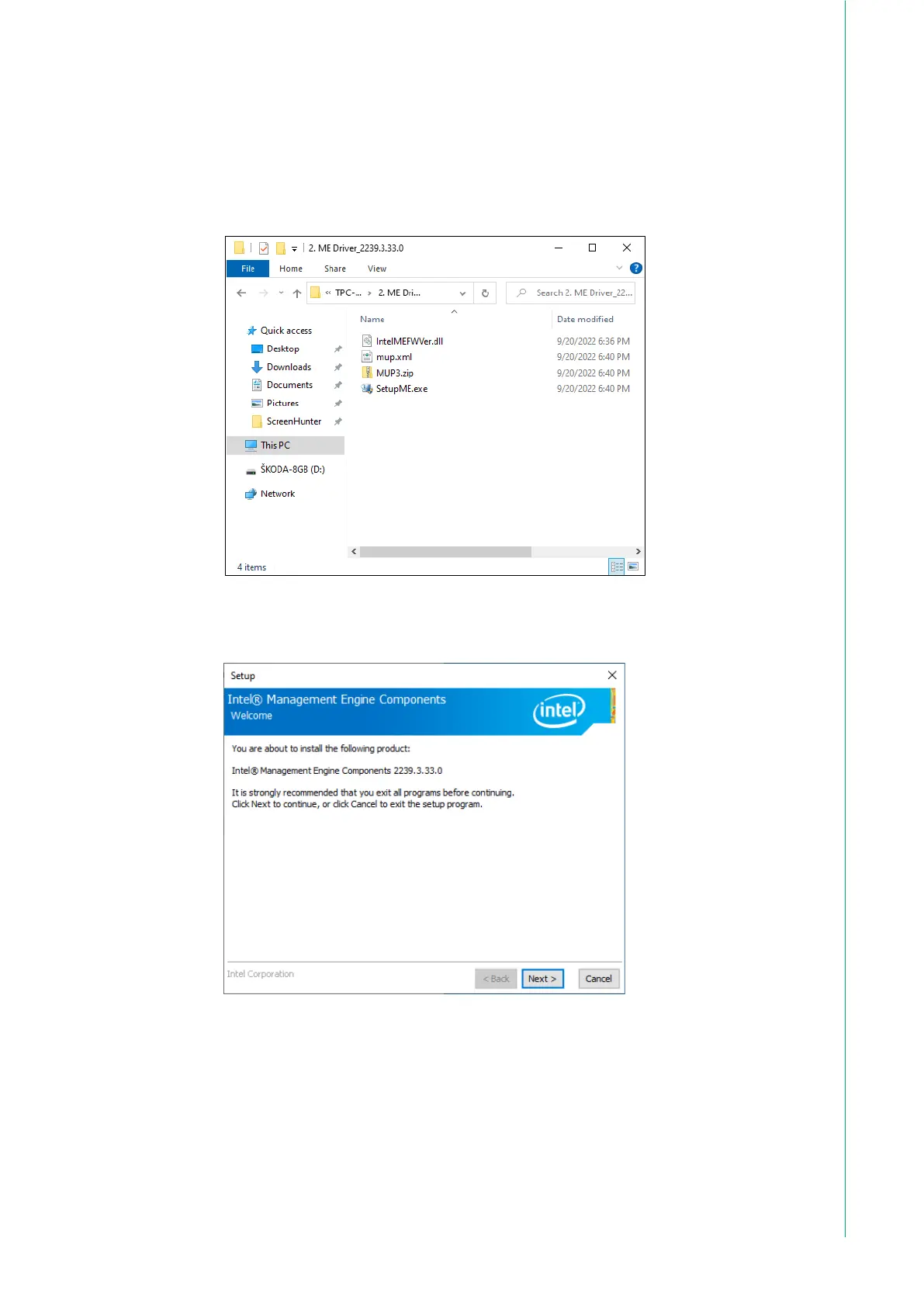Click the SetupME.exe installer icon
This screenshot has width=924, height=1307.
367,389
